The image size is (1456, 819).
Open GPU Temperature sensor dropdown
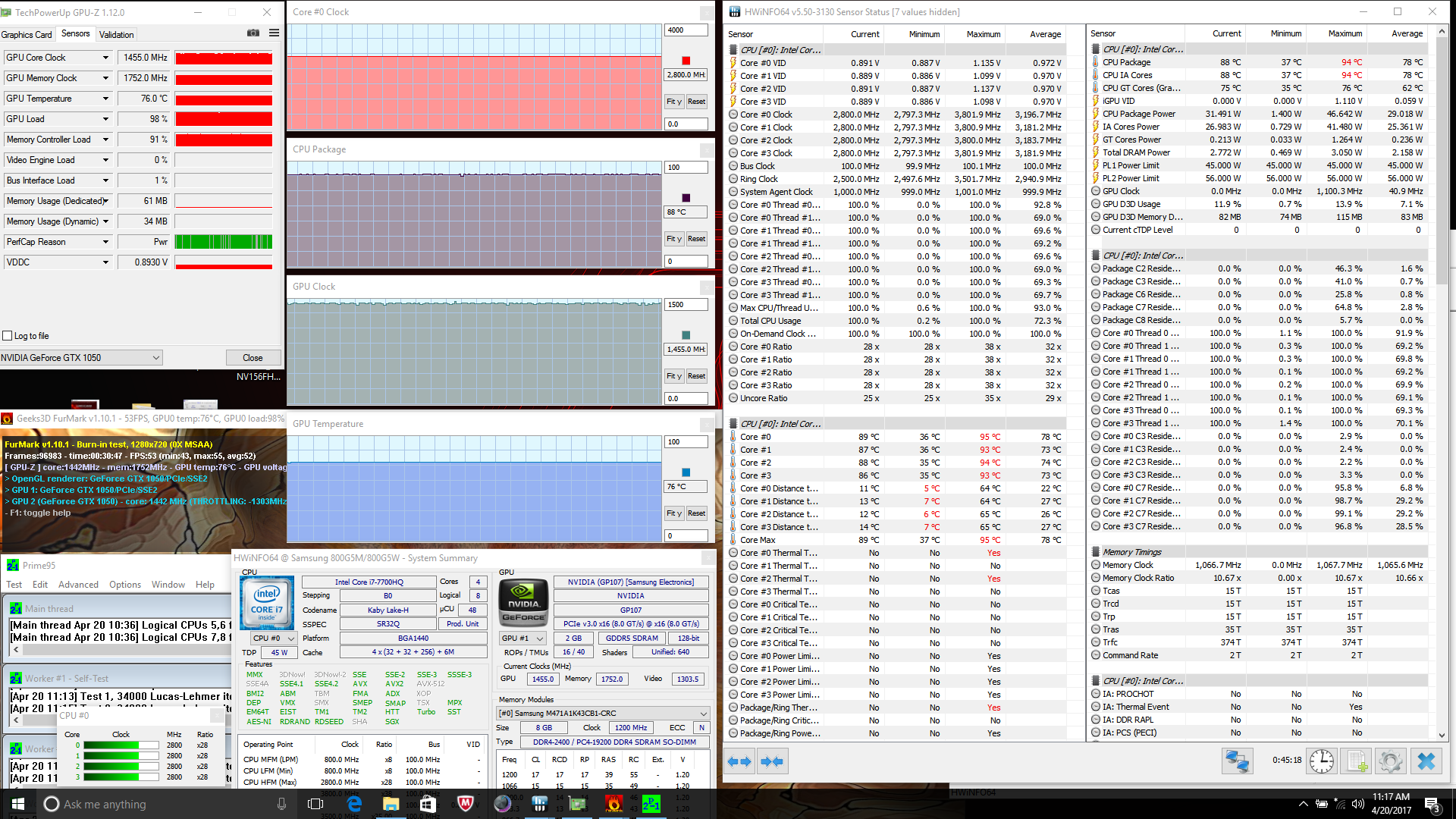pos(105,99)
